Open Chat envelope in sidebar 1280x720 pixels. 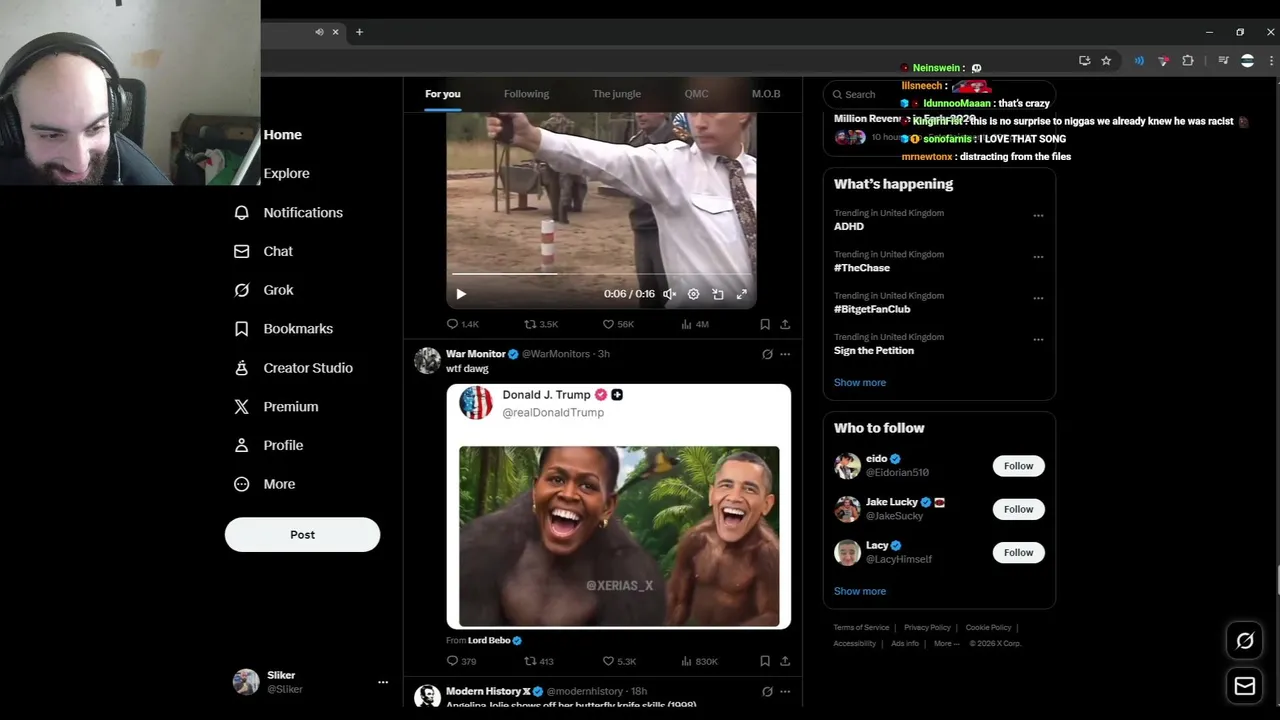[263, 251]
